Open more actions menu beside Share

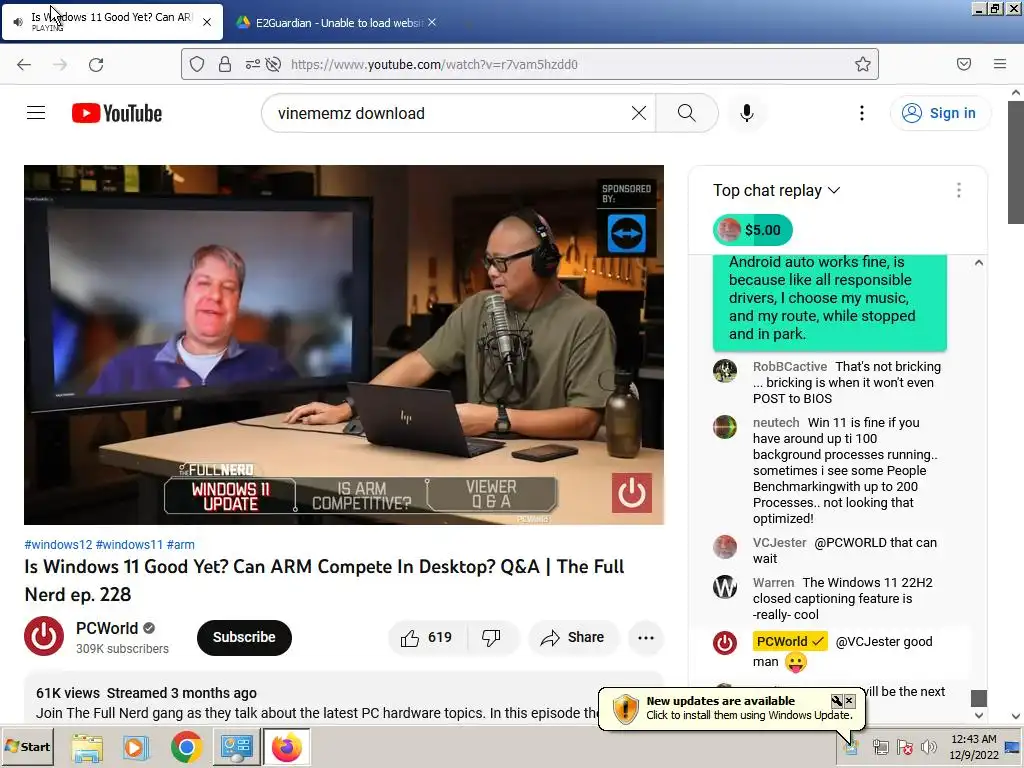646,637
